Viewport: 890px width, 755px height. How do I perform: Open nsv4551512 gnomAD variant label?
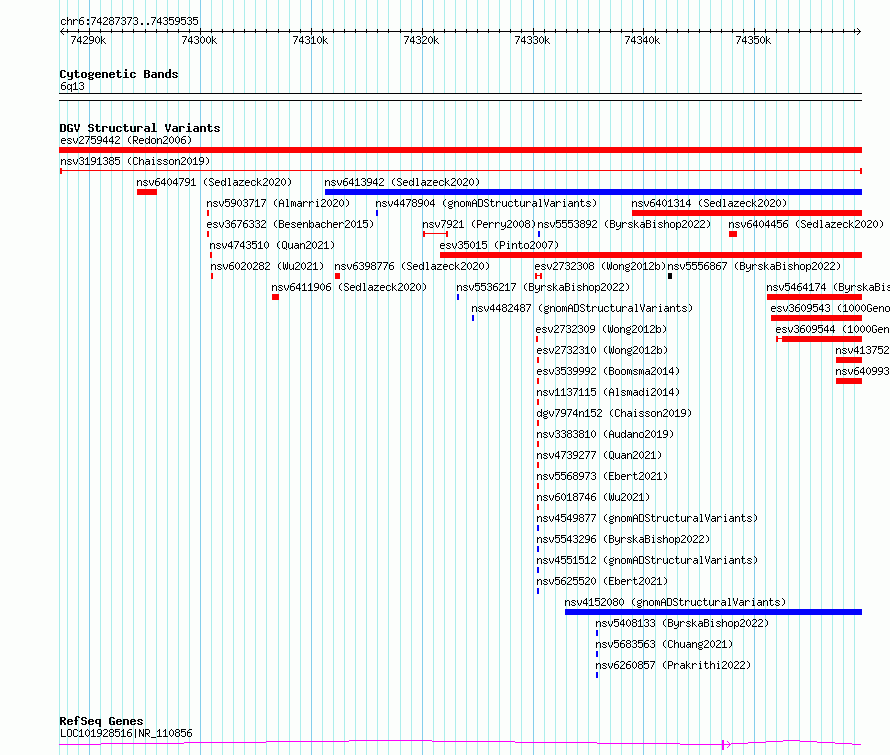pos(647,560)
